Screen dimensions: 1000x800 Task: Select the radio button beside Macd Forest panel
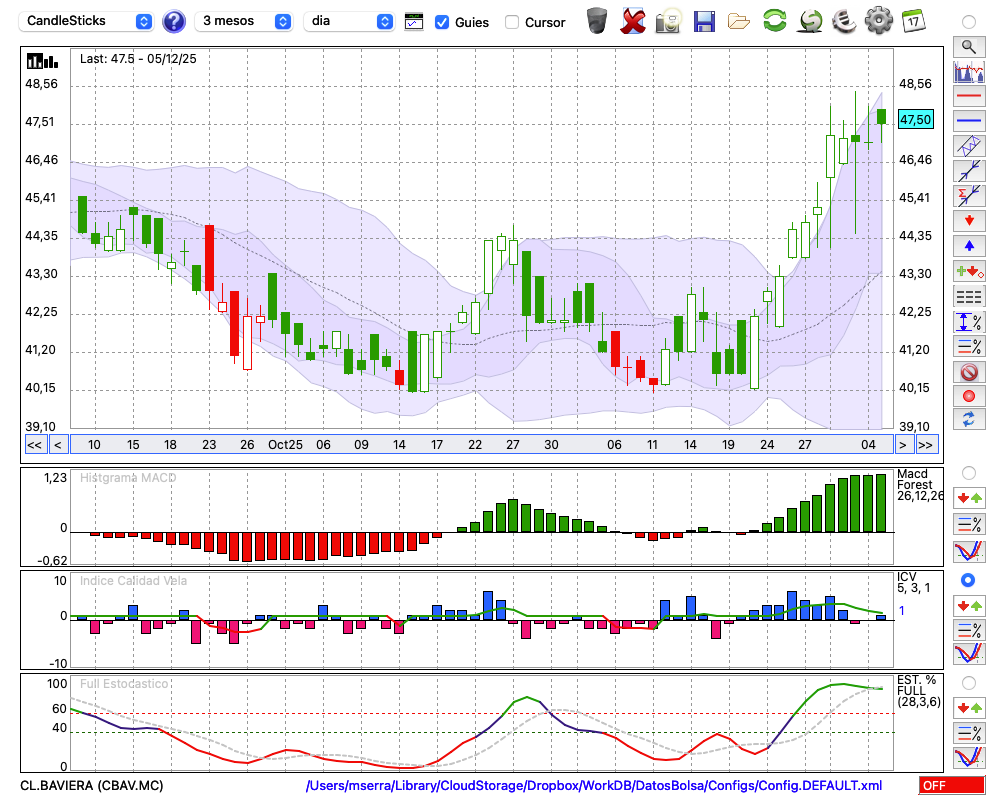(968, 472)
